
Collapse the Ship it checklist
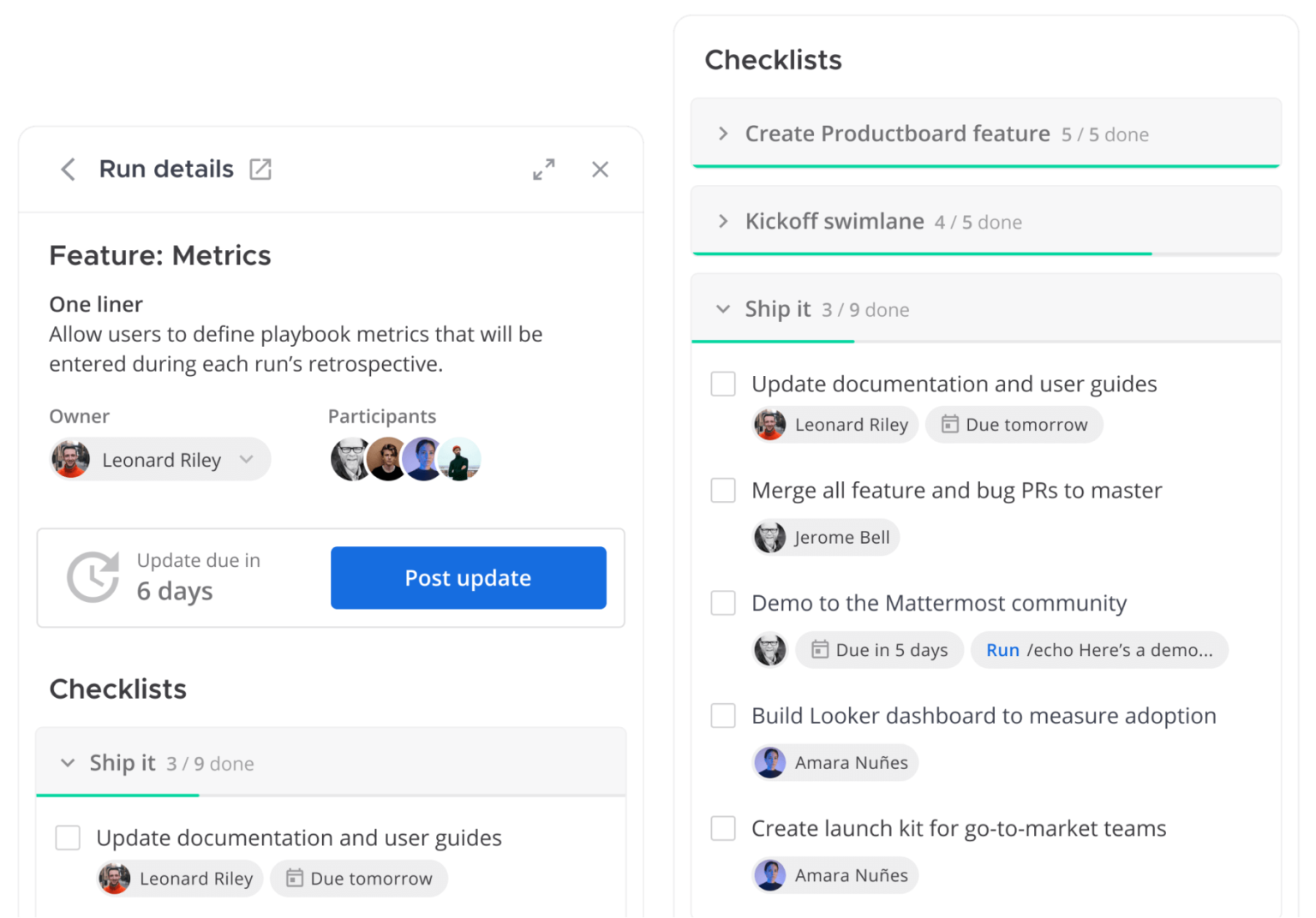click(x=722, y=309)
